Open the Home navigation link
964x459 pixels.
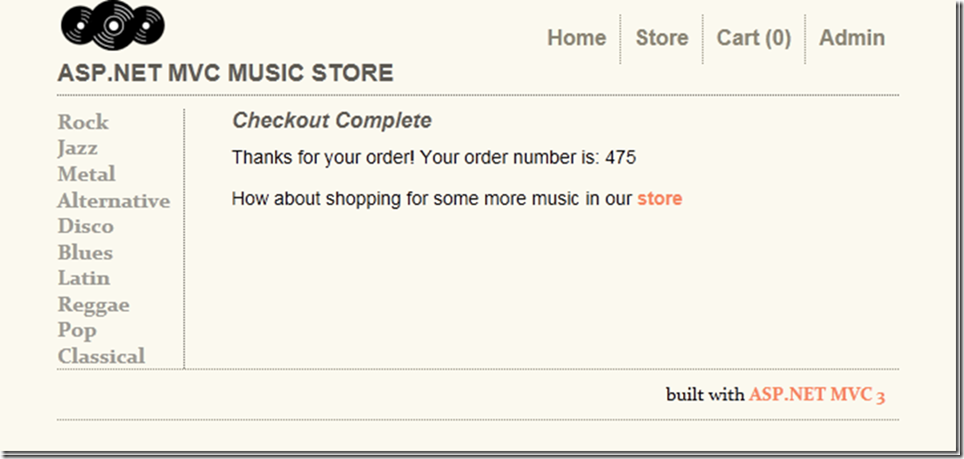pos(577,38)
